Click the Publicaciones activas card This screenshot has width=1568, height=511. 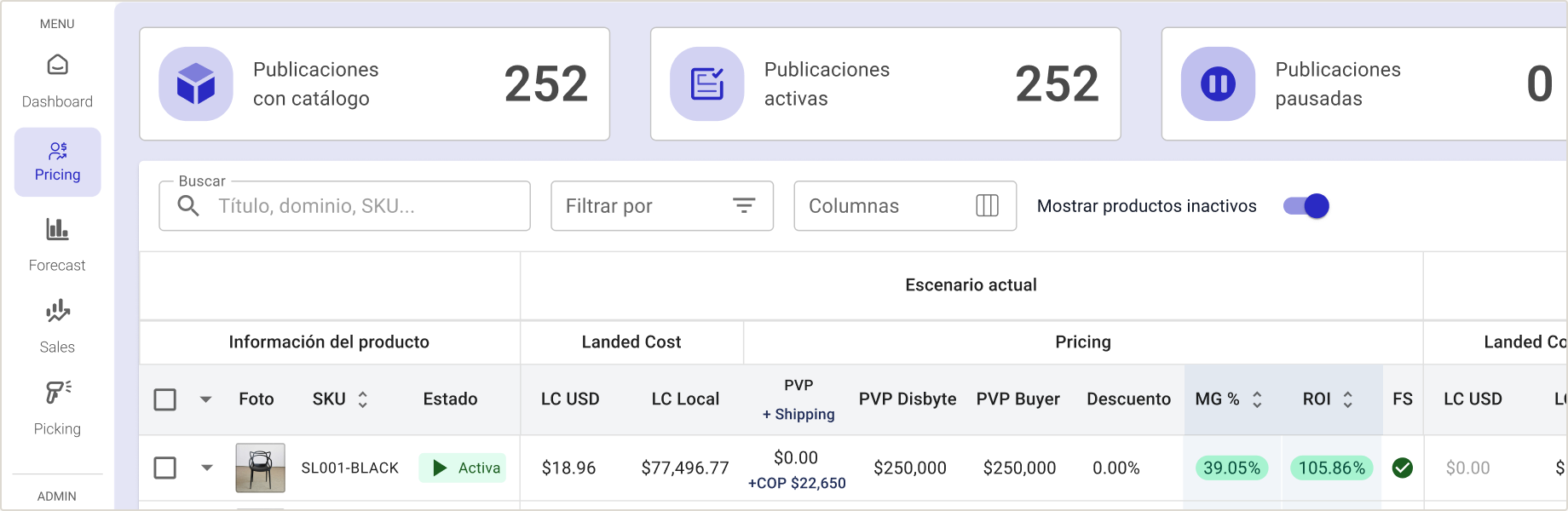pos(885,83)
